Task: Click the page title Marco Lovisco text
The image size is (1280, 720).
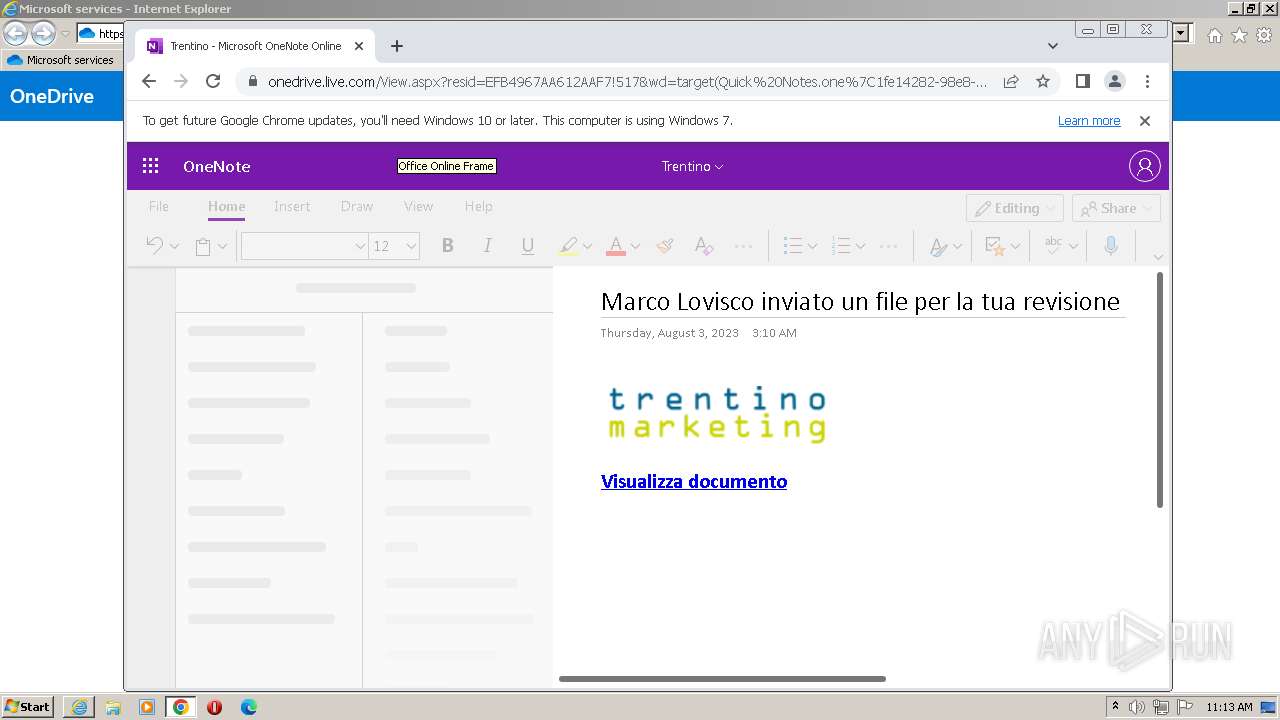Action: pos(860,301)
